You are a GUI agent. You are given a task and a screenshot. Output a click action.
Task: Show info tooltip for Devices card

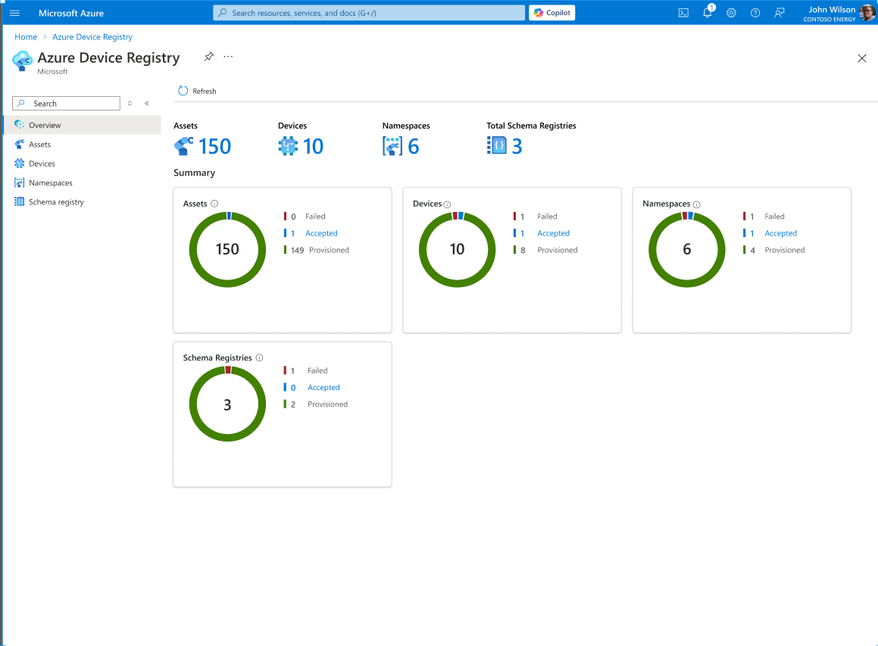[447, 204]
